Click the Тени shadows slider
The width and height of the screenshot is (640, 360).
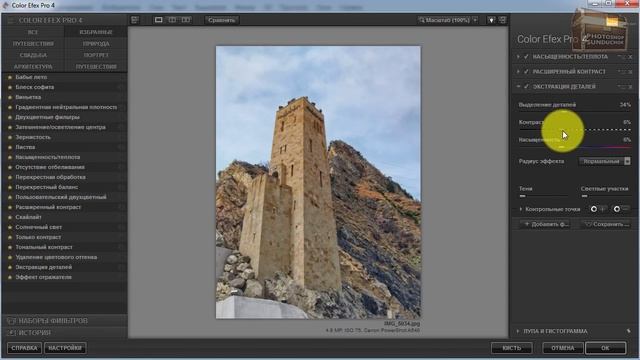pos(544,196)
